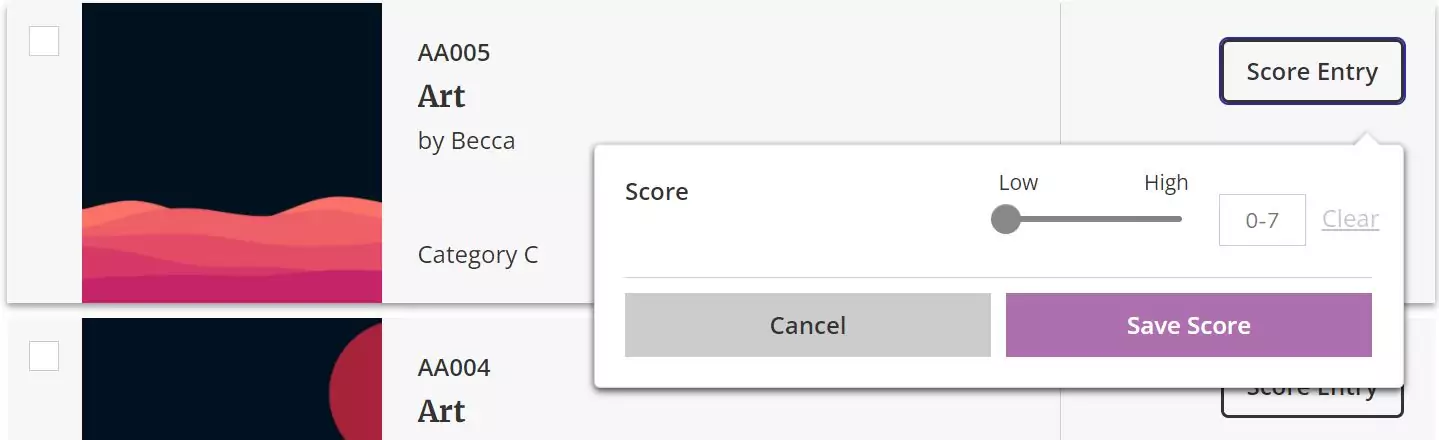
Task: Open the Art title of entry AA004
Action: [x=442, y=411]
